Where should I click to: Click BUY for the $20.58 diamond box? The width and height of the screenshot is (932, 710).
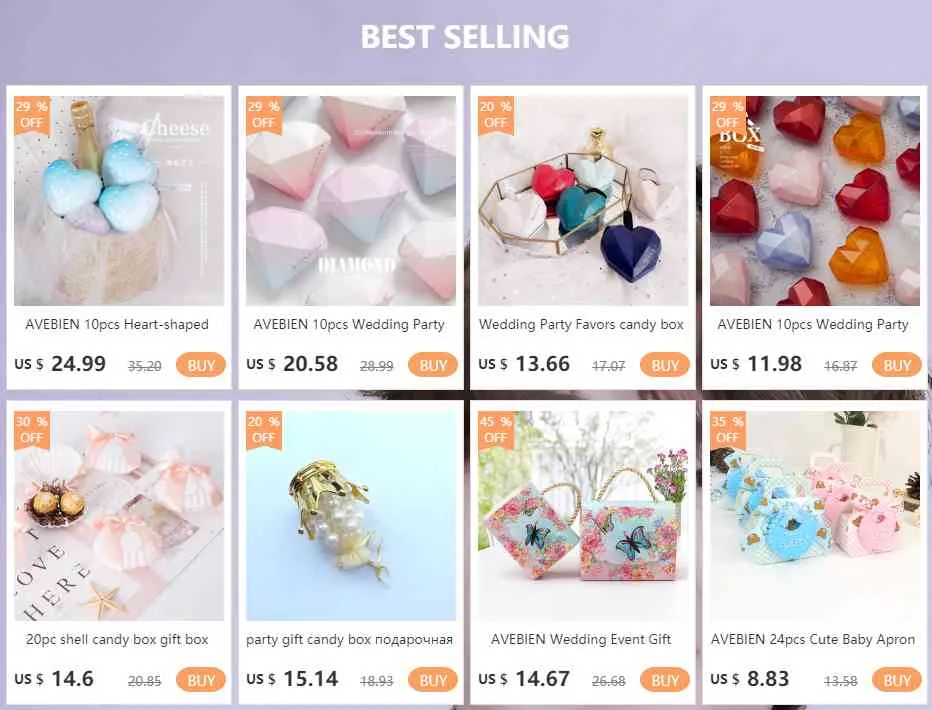[x=433, y=365]
